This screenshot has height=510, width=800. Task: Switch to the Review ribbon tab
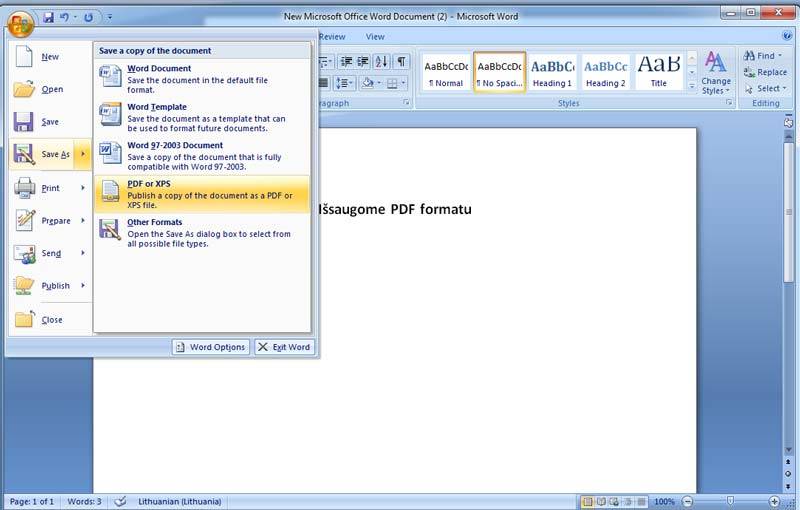332,37
